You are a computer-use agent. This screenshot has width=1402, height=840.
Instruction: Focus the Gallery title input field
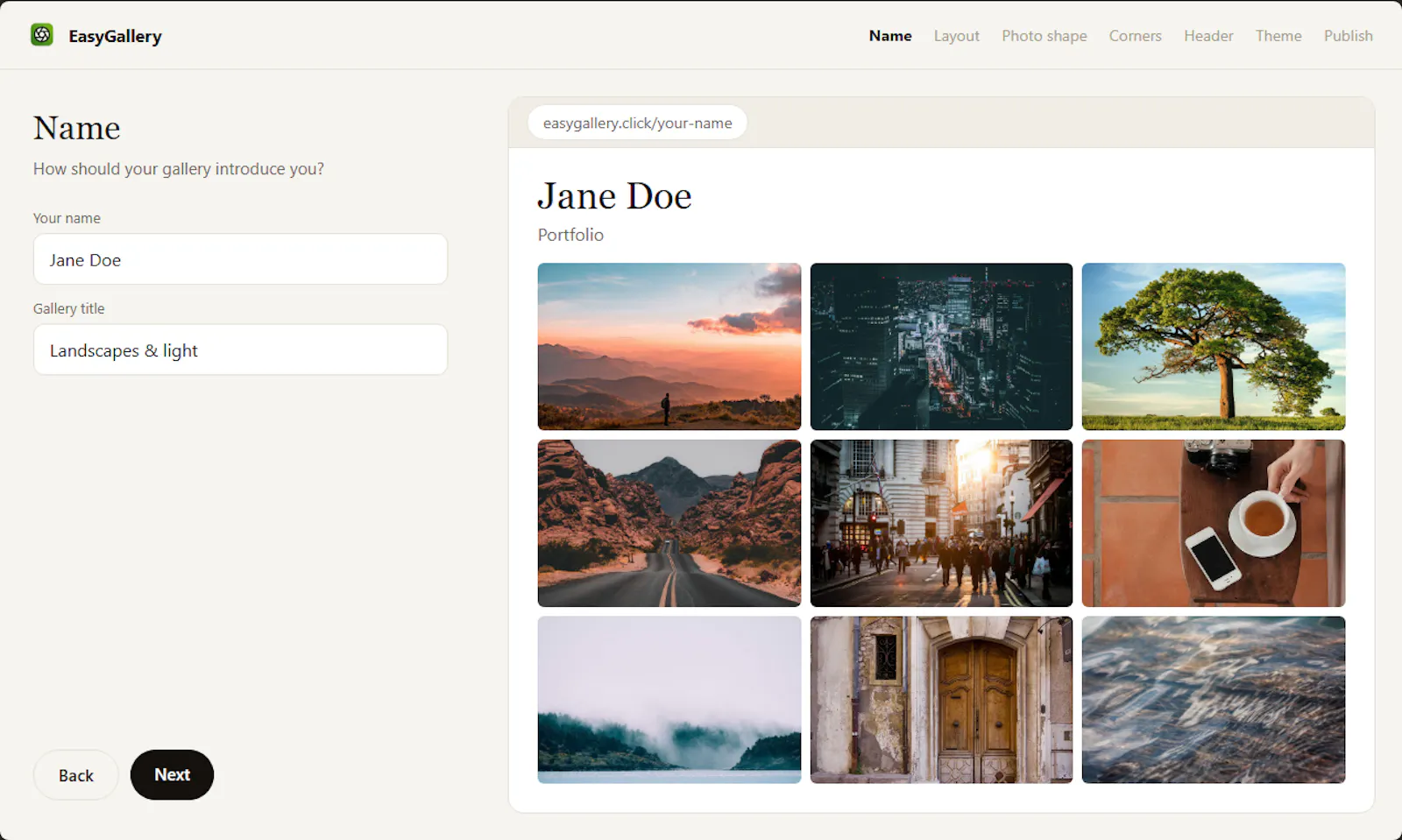[x=240, y=349]
